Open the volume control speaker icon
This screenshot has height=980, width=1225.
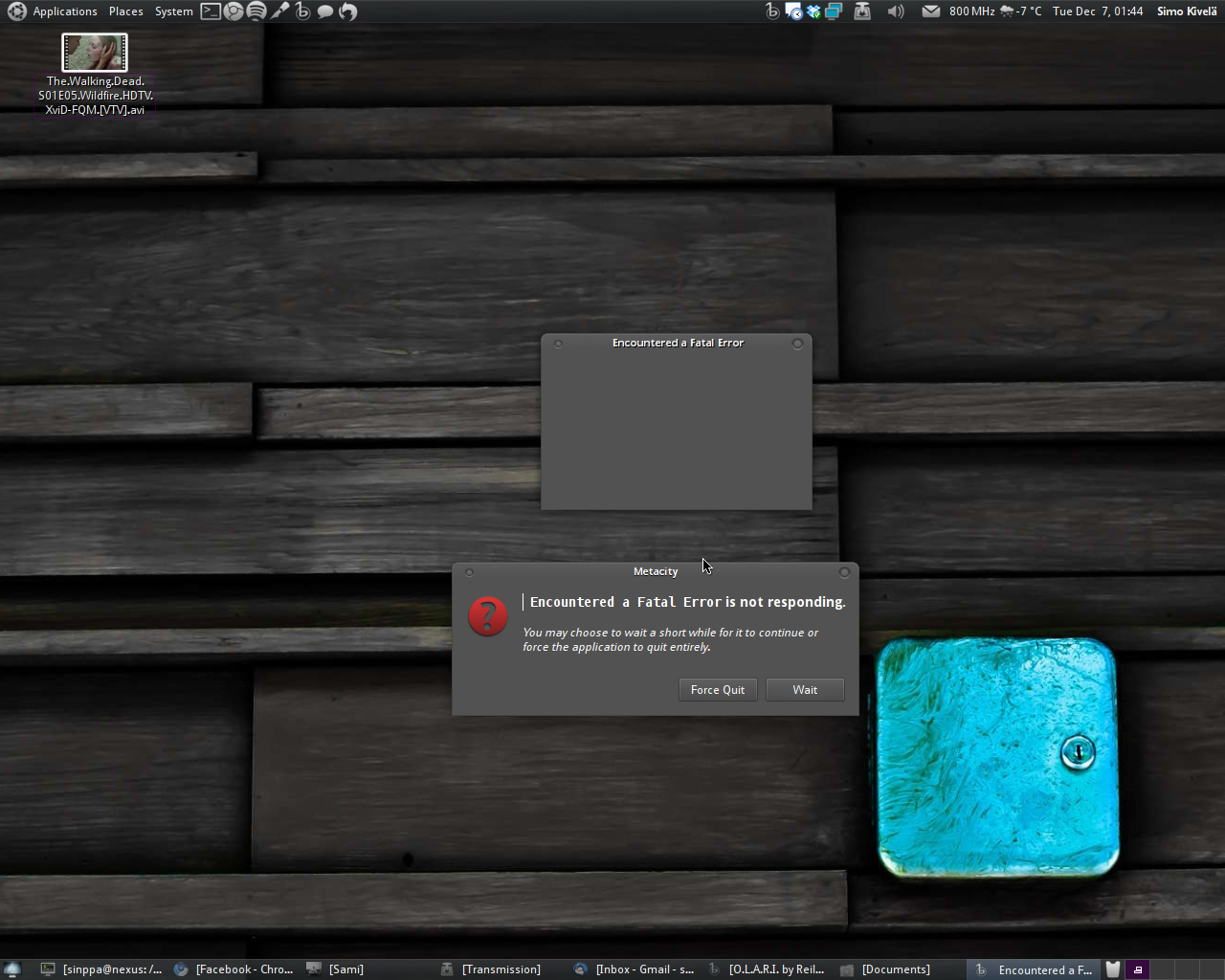pos(896,11)
